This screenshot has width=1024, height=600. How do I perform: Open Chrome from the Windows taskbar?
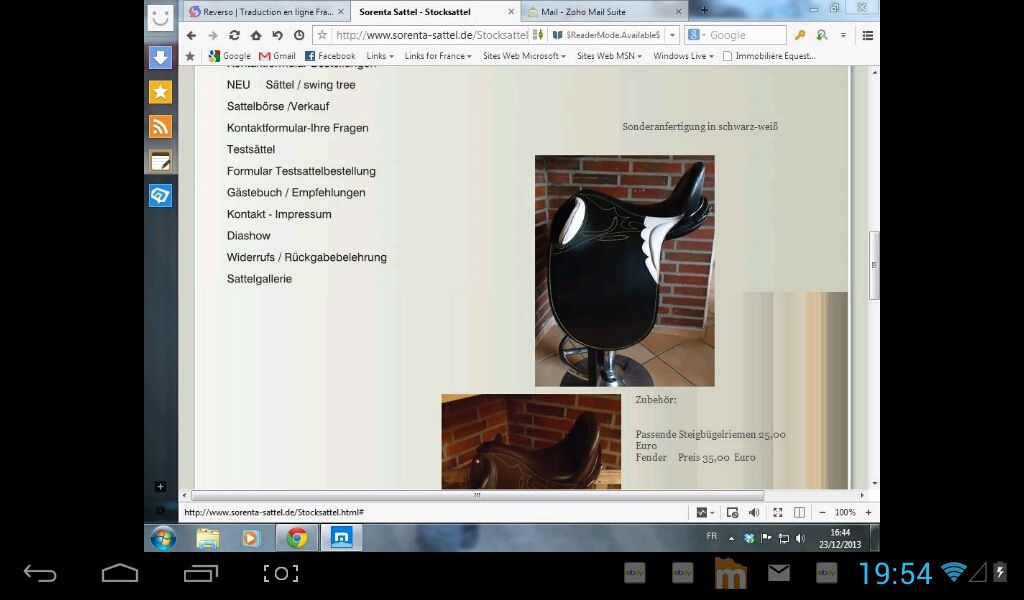coord(297,538)
